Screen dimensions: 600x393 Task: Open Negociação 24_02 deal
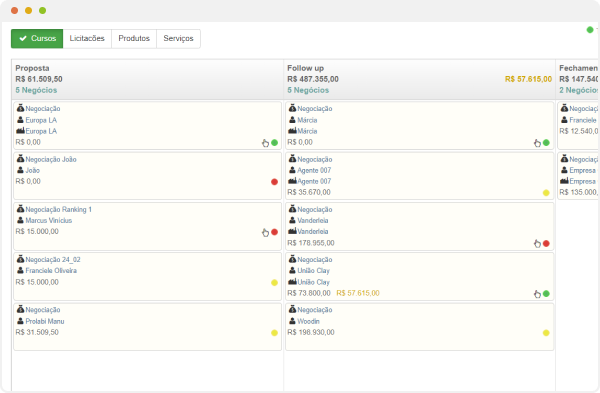click(53, 259)
